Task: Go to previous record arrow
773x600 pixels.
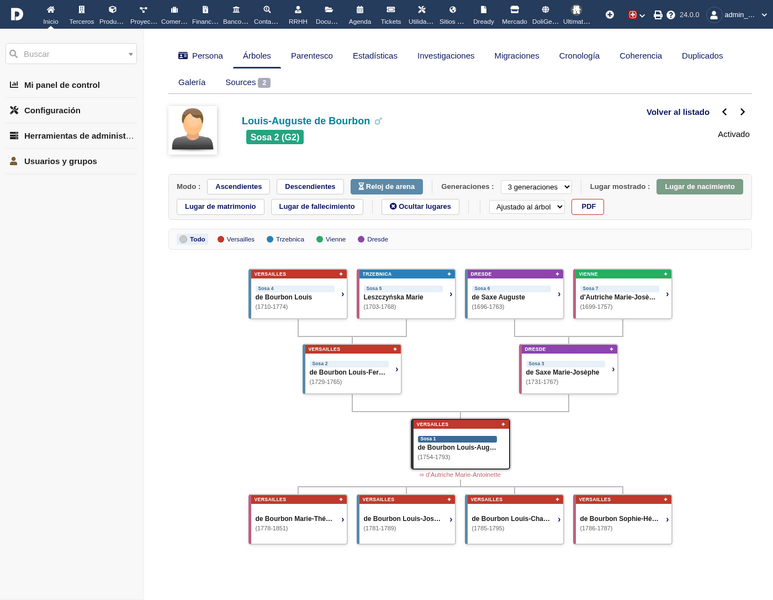Action: pyautogui.click(x=724, y=112)
